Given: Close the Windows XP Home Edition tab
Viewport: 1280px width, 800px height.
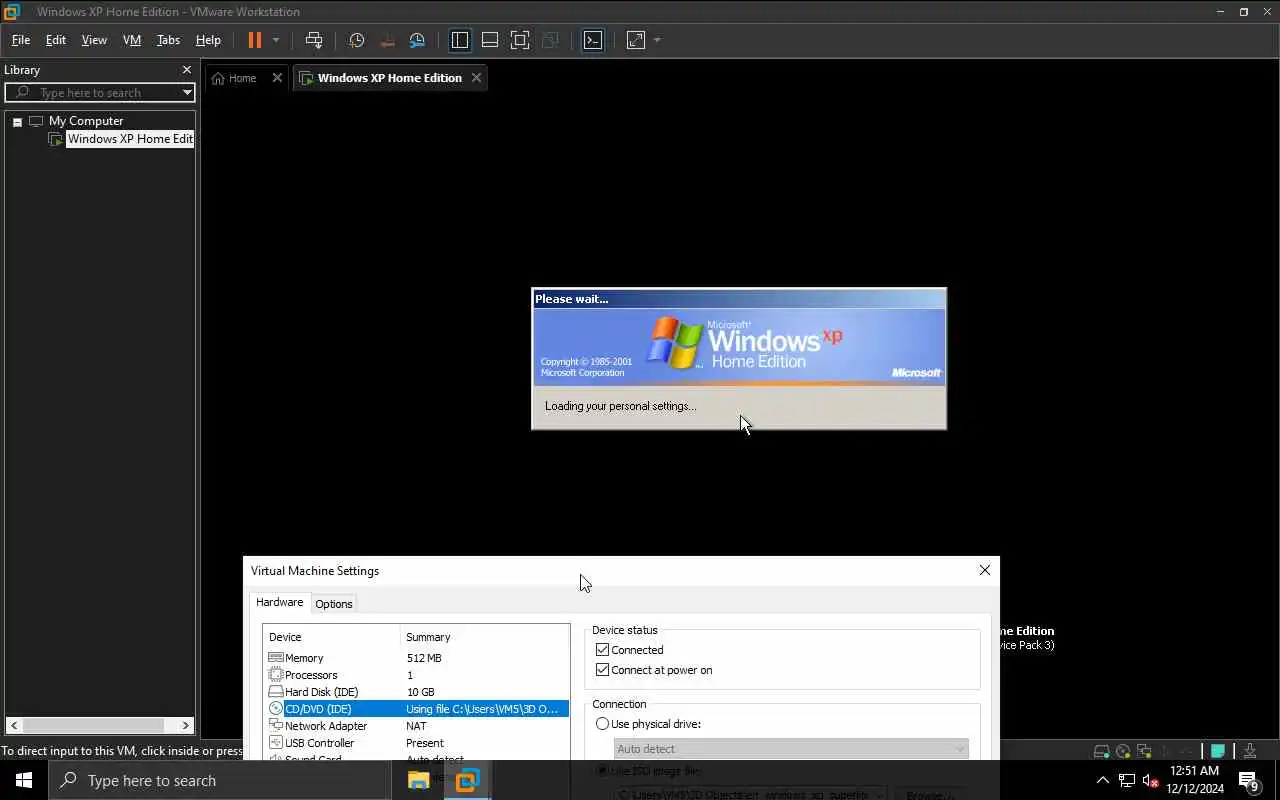Looking at the screenshot, I should [x=476, y=78].
